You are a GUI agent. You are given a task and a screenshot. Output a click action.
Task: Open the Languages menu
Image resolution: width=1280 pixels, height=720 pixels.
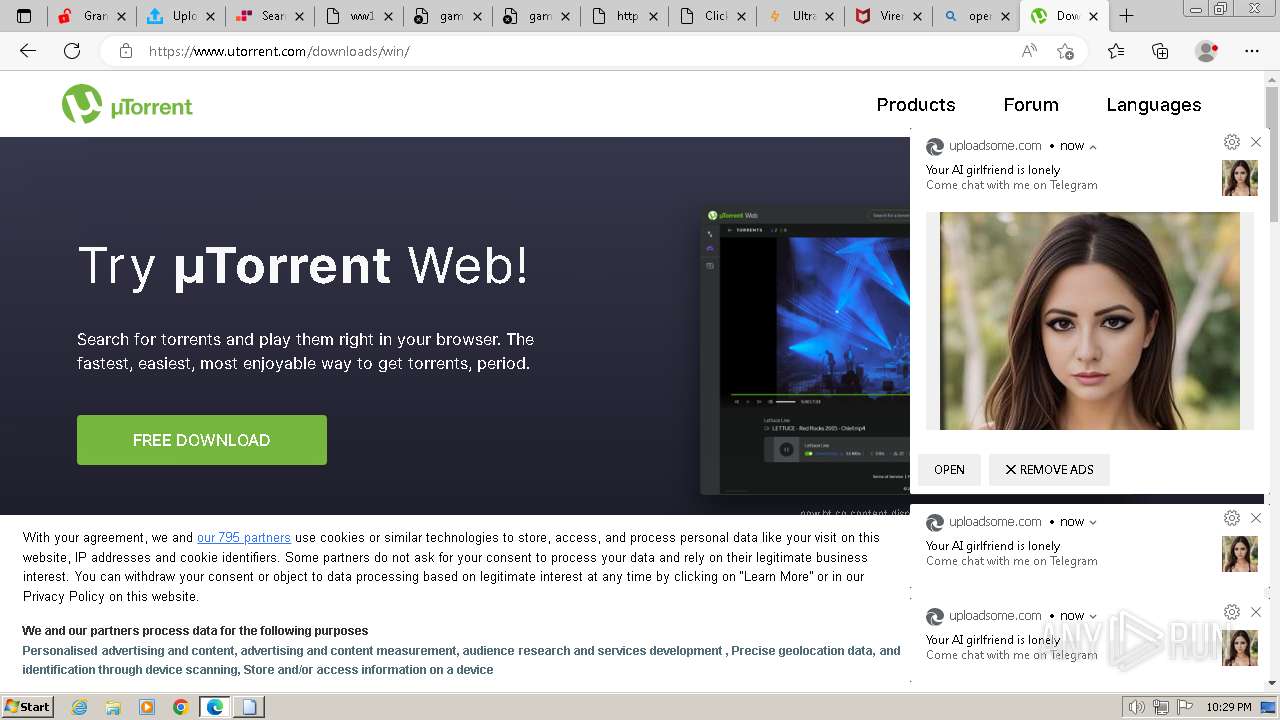tap(1154, 105)
